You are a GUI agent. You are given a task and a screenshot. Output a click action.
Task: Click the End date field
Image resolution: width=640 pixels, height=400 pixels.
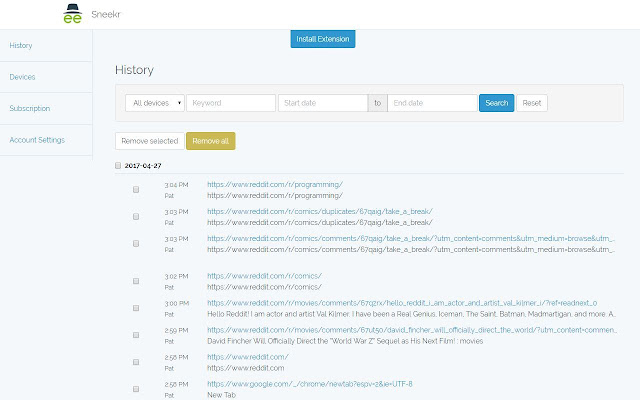(x=432, y=103)
